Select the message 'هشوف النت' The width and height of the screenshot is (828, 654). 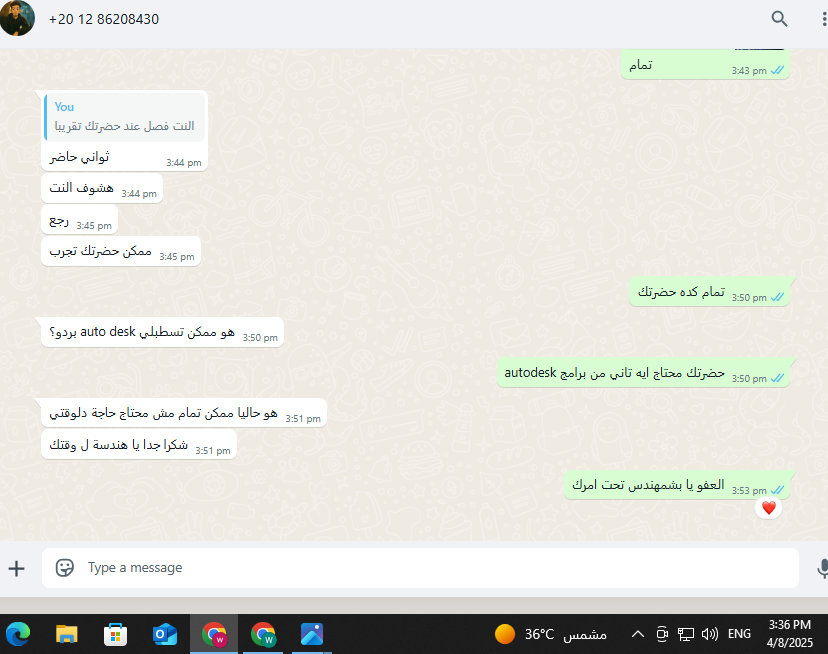point(102,188)
